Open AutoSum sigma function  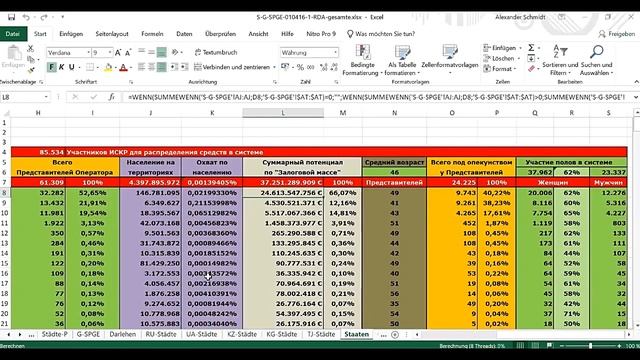[x=531, y=48]
